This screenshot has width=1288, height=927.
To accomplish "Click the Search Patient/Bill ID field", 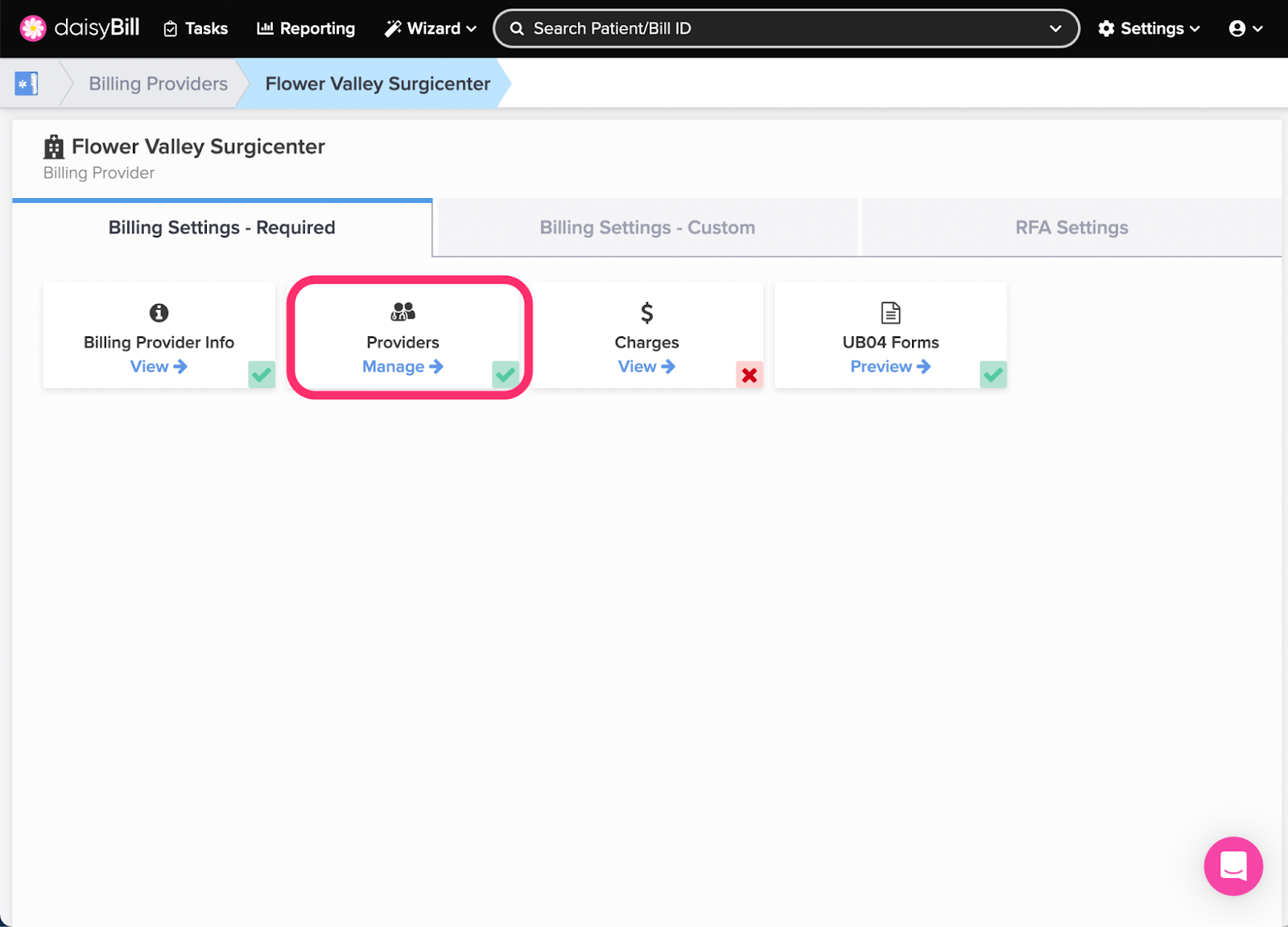I will [x=786, y=28].
